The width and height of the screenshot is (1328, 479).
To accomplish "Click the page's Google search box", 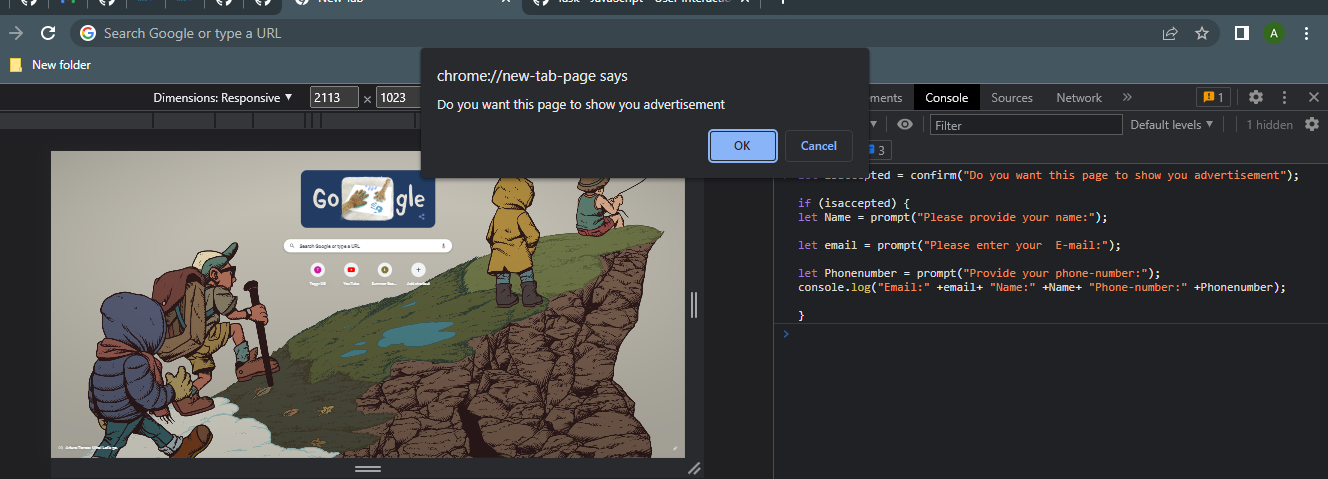I will coord(367,245).
